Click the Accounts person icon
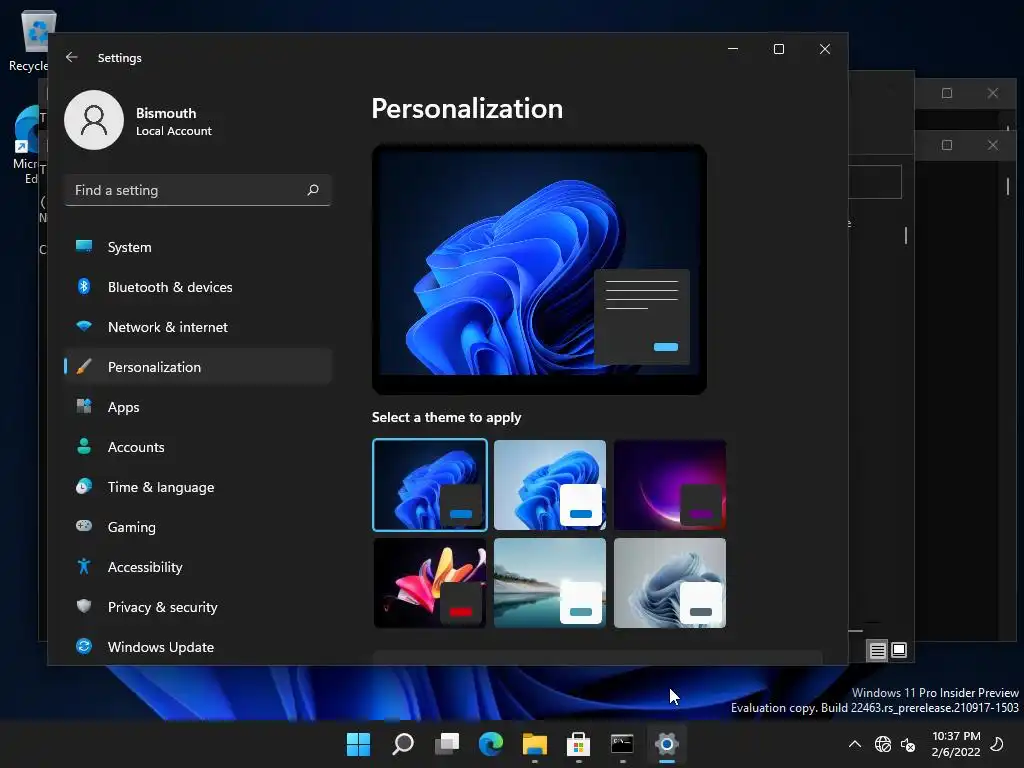This screenshot has width=1024, height=768. (x=84, y=446)
